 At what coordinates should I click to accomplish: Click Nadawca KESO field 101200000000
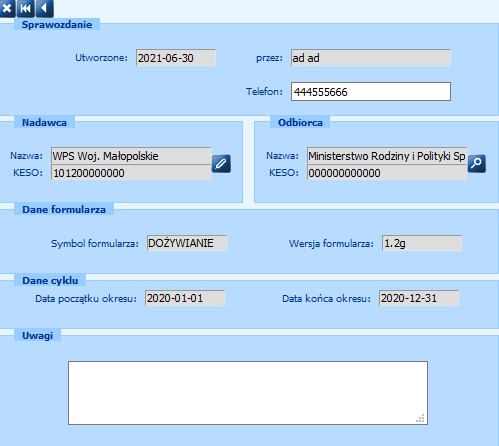(131, 173)
